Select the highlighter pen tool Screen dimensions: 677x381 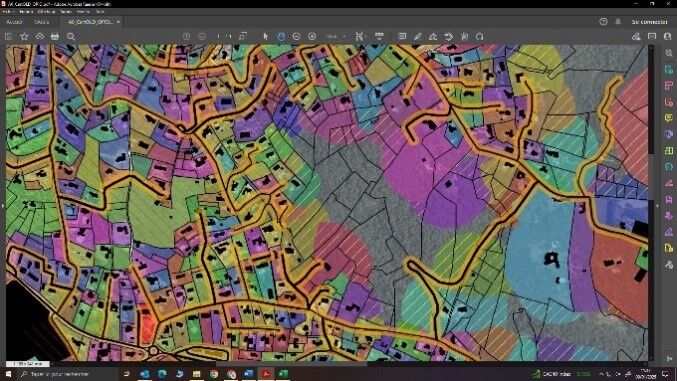pyautogui.click(x=418, y=37)
